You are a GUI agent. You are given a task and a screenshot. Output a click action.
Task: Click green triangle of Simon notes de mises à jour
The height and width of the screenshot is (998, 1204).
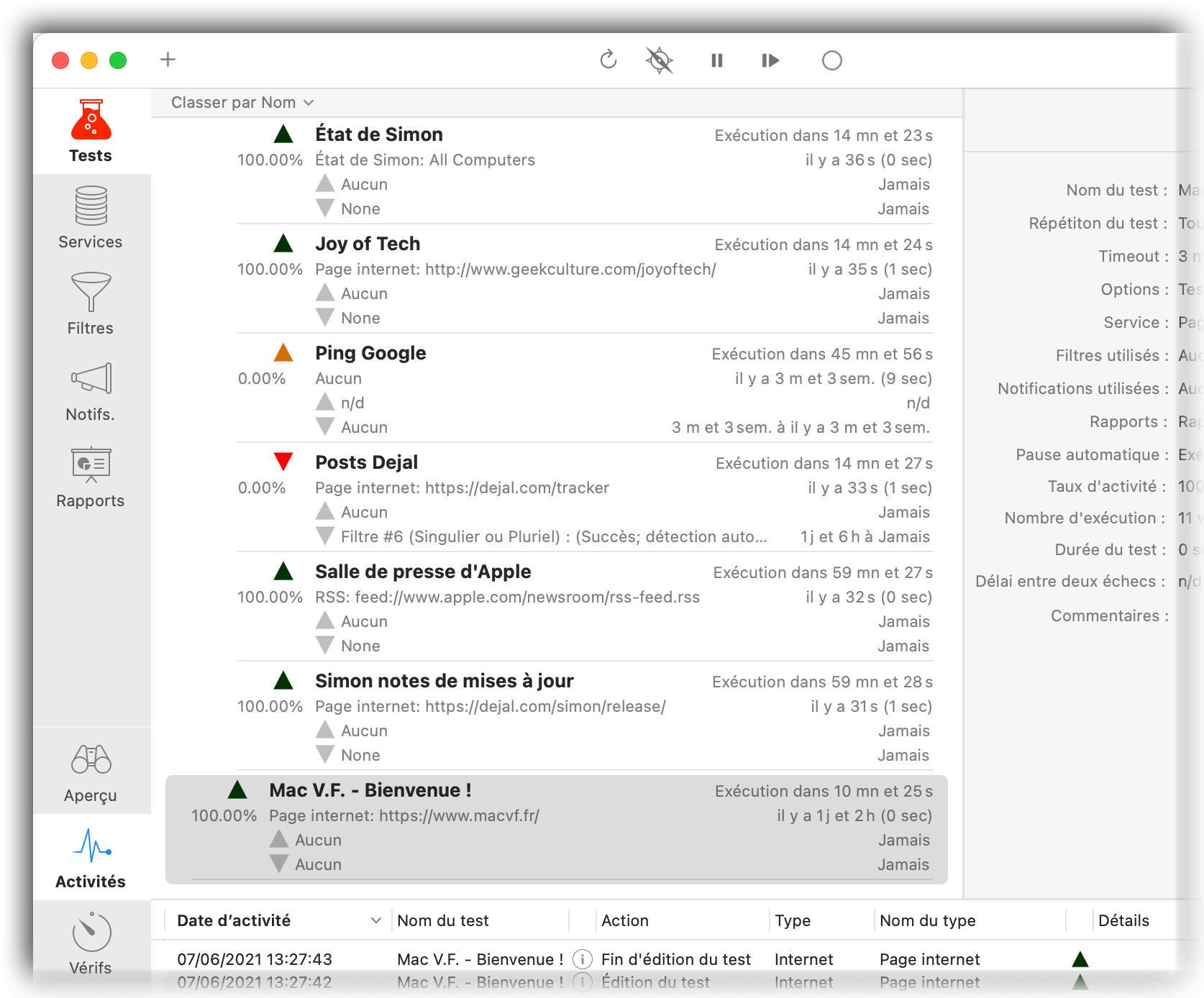click(284, 680)
